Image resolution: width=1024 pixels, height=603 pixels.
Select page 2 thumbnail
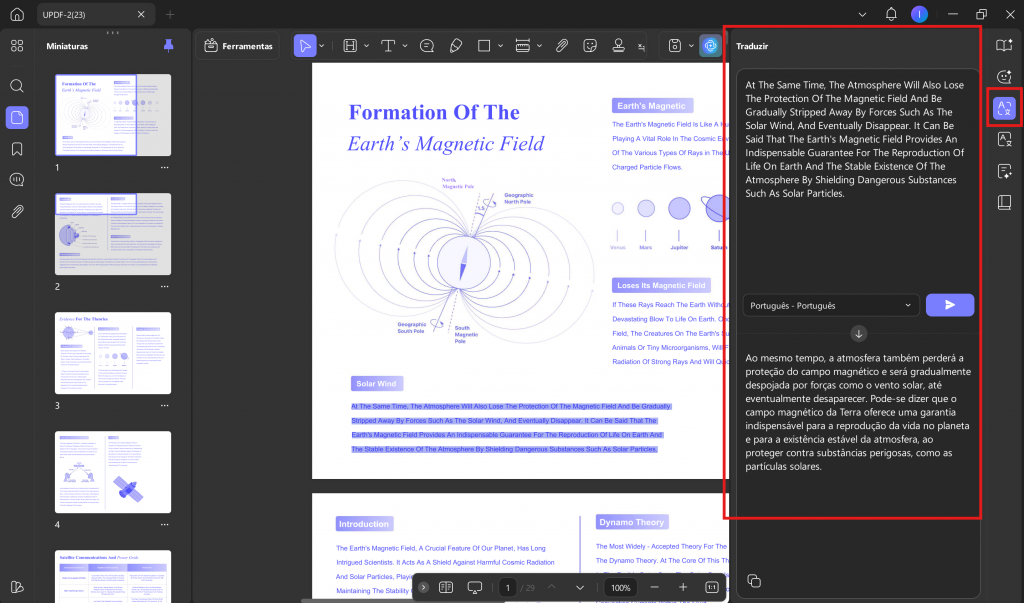[x=113, y=234]
